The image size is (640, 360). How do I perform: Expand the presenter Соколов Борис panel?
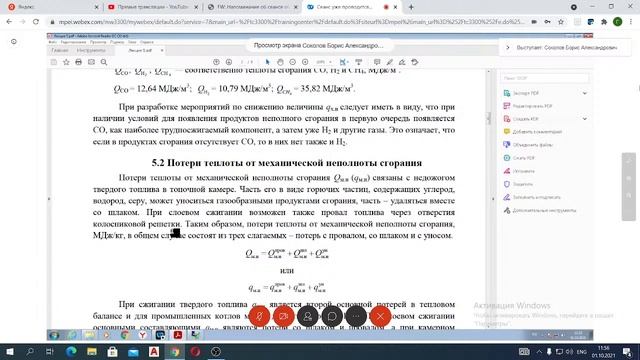tap(508, 47)
